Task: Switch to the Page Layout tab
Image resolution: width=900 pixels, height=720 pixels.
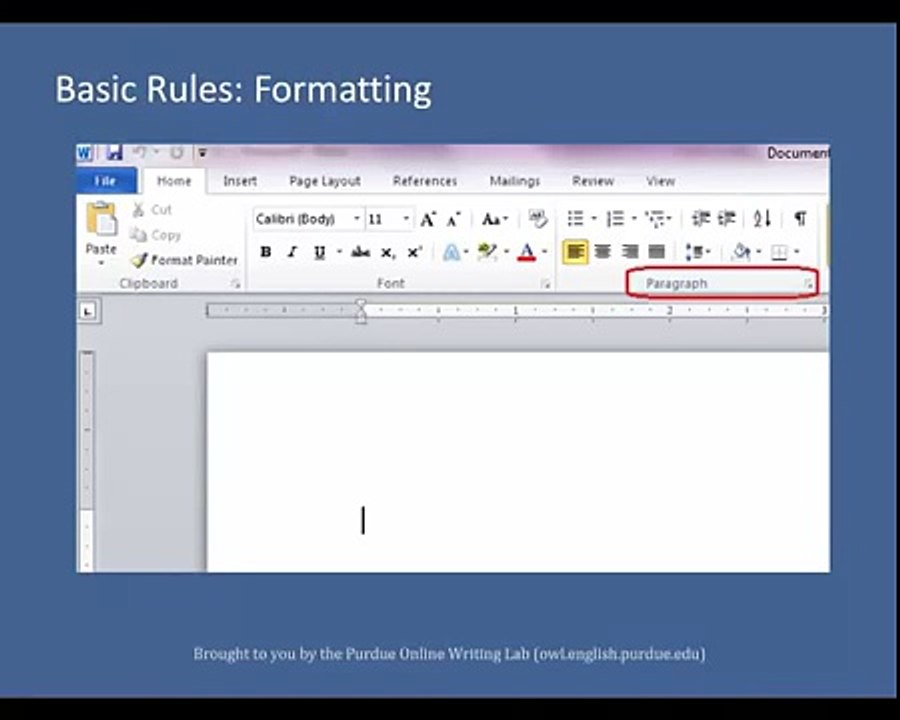Action: 325,181
